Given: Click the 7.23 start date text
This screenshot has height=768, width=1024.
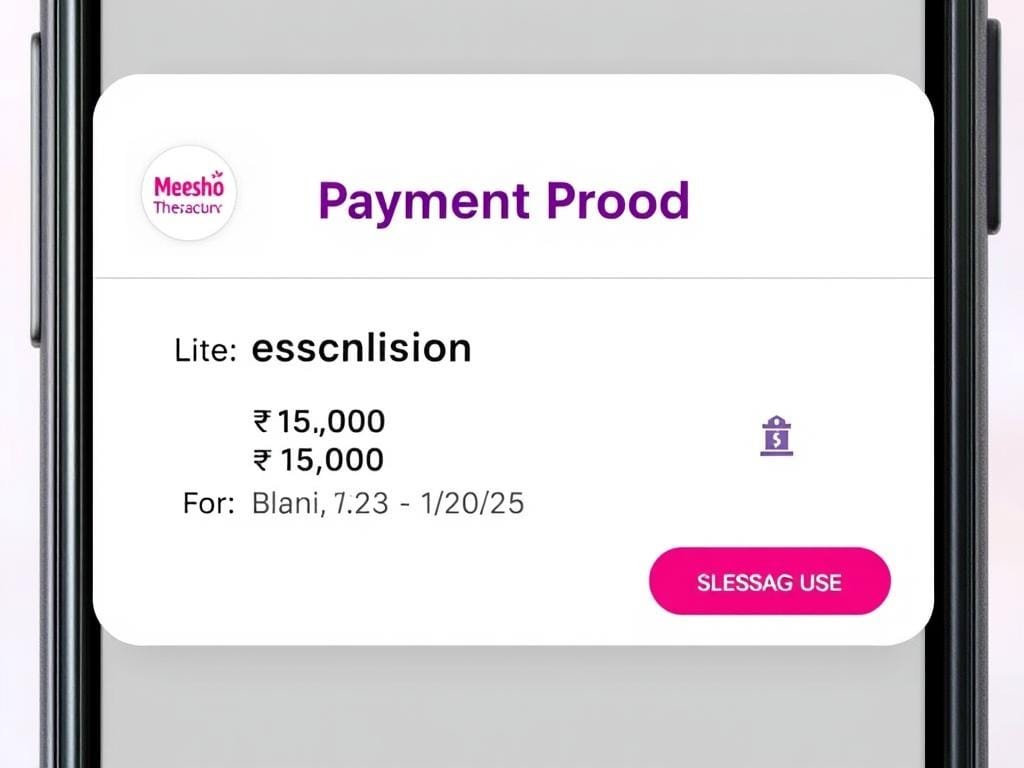Looking at the screenshot, I should (361, 503).
